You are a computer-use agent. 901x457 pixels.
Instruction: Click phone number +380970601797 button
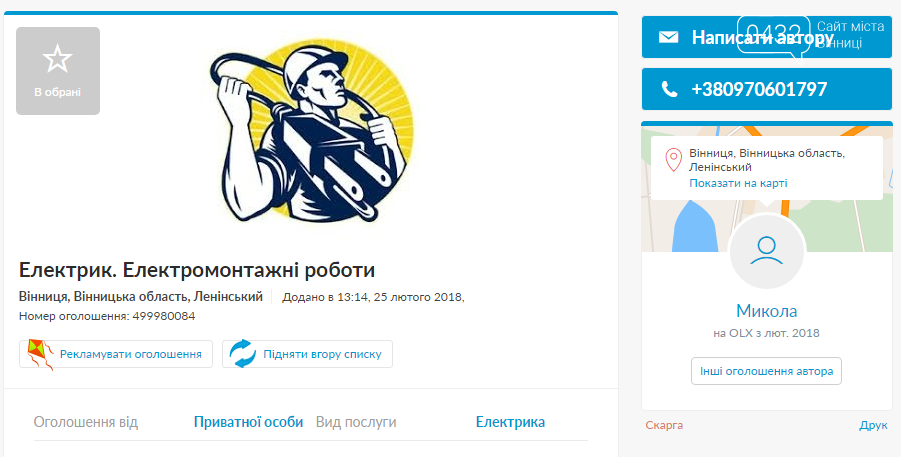[x=767, y=89]
